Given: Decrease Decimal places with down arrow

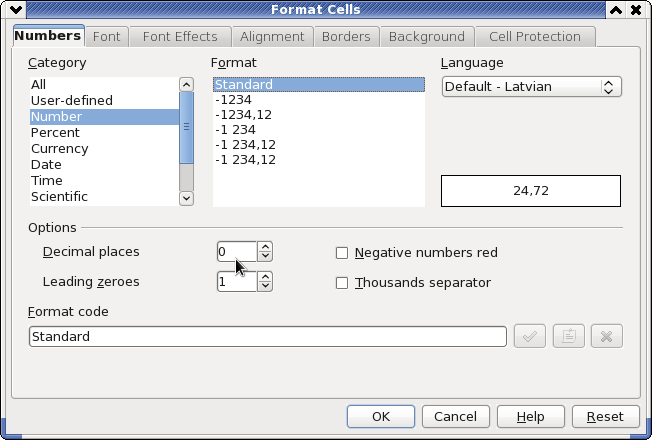Looking at the screenshot, I should tap(265, 257).
